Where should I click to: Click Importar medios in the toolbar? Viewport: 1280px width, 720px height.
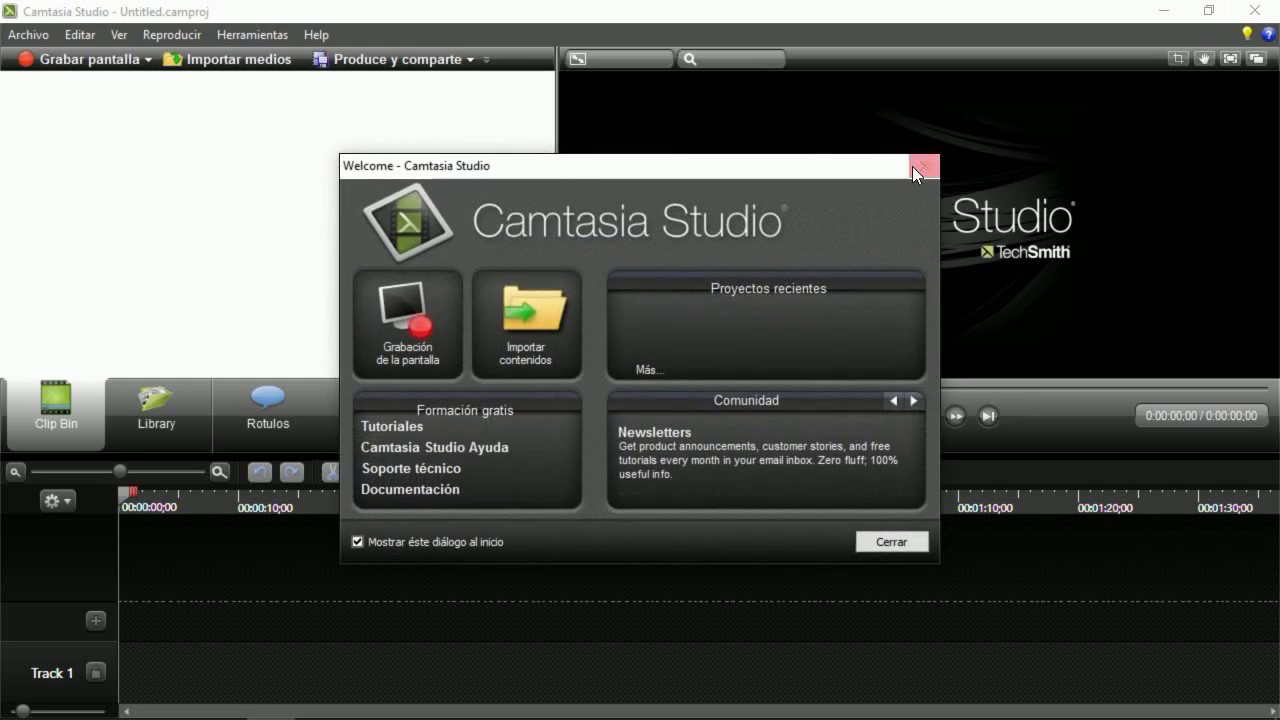tap(227, 59)
